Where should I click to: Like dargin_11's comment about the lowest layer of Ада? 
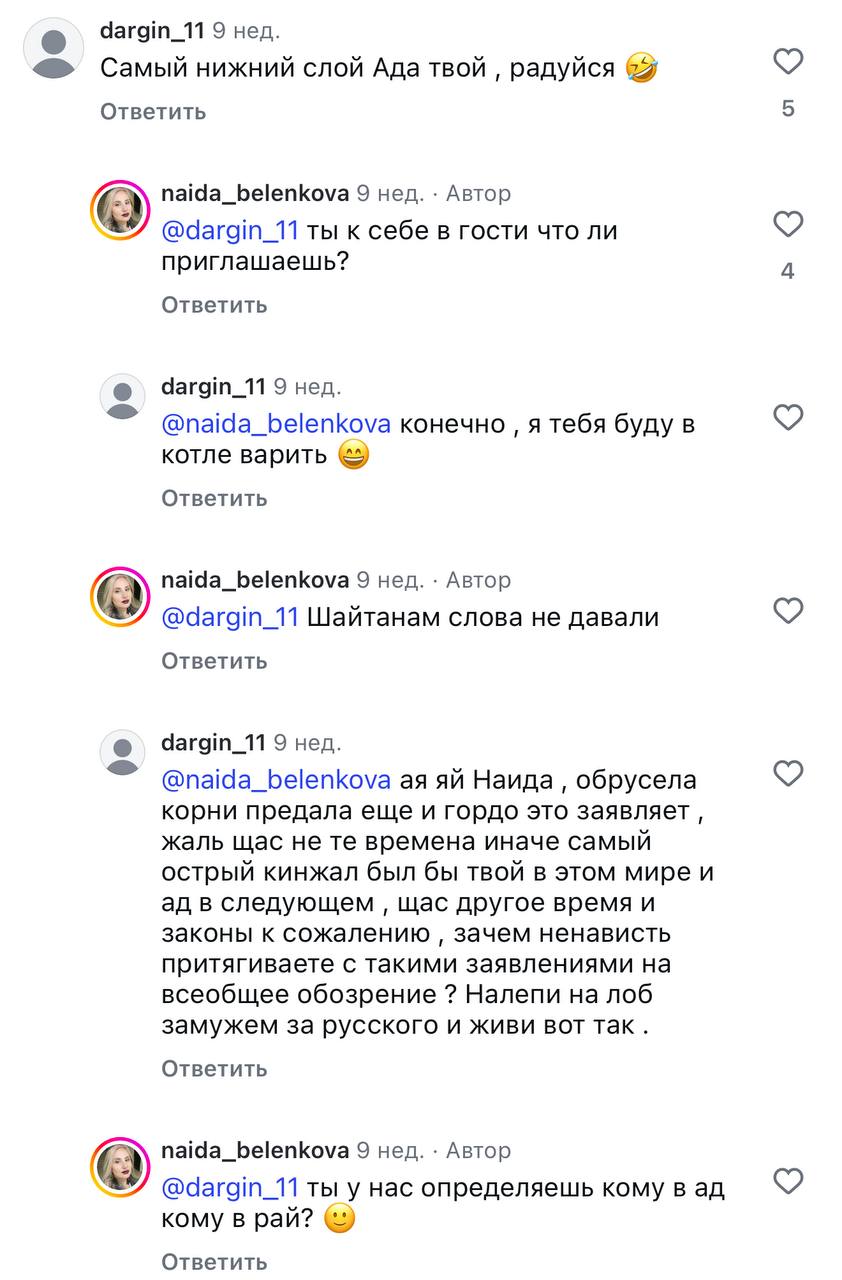click(788, 60)
